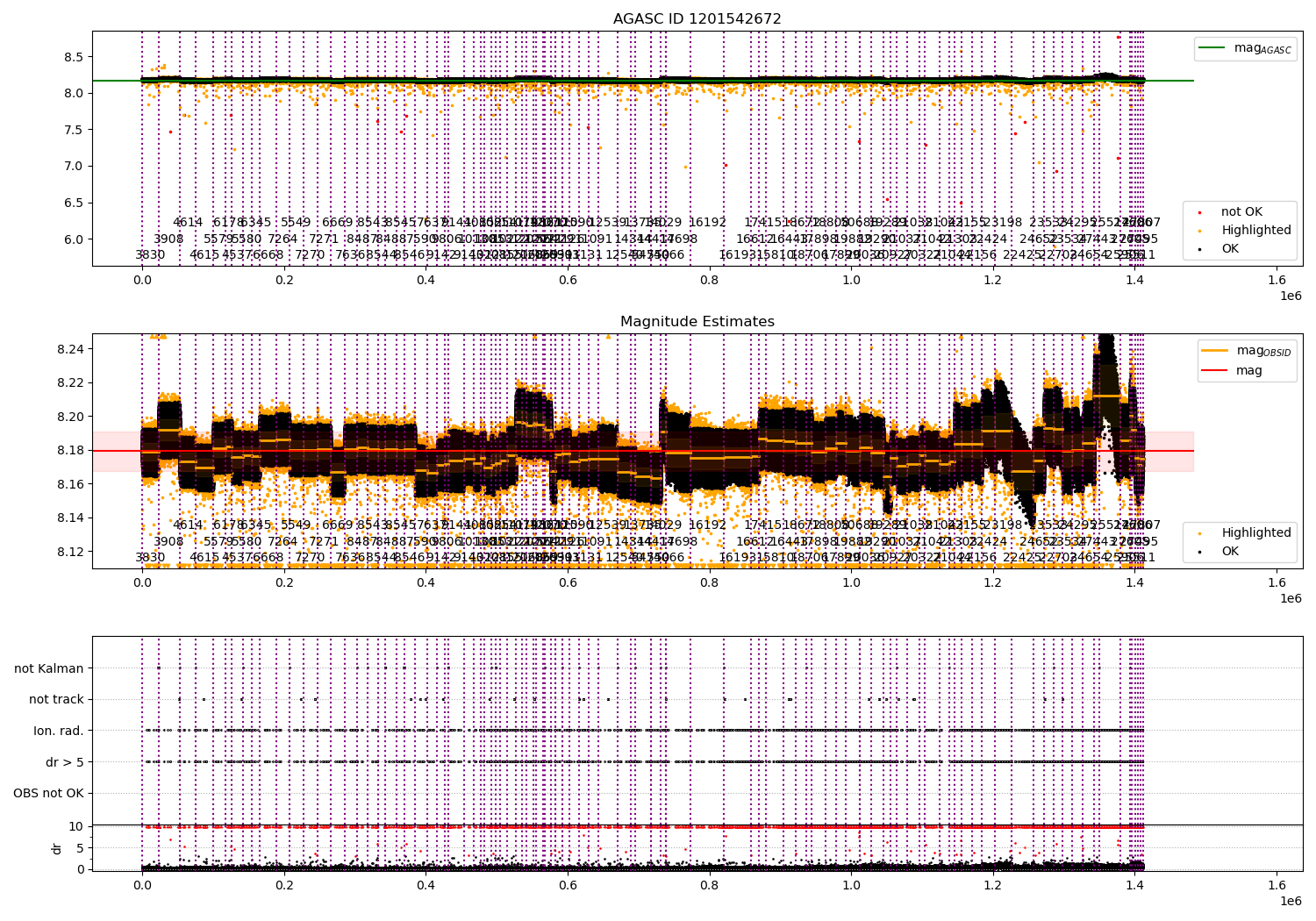Image resolution: width=1316 pixels, height=921 pixels.
Task: Click the 0.8 x-axis tick under Magnitude Estimates
Action: tap(709, 583)
